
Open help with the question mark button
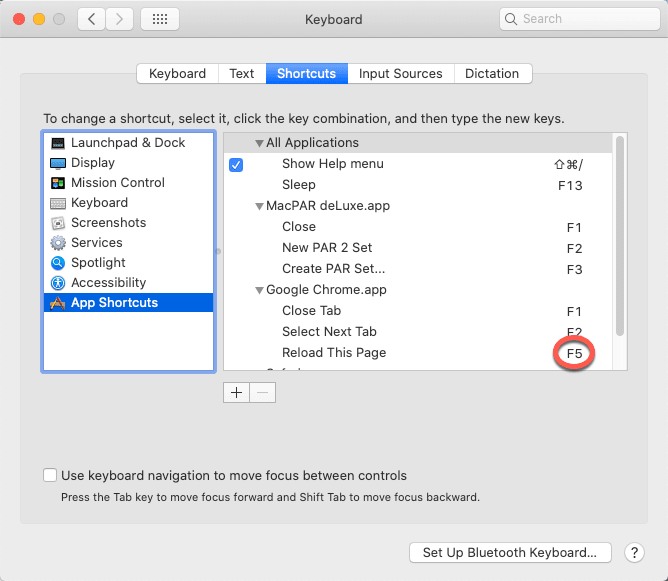click(x=634, y=552)
